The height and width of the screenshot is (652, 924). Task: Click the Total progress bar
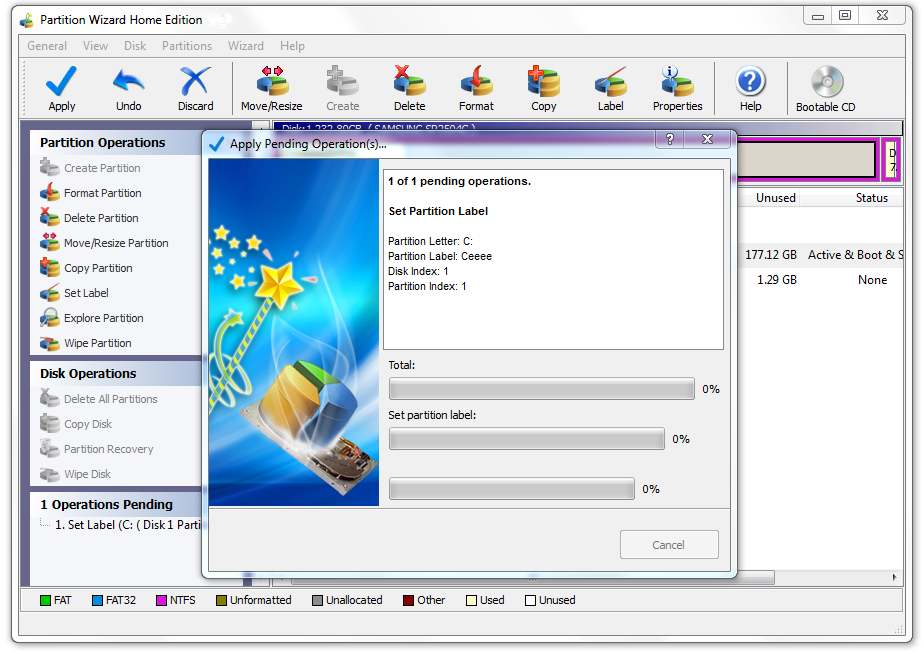pyautogui.click(x=542, y=389)
